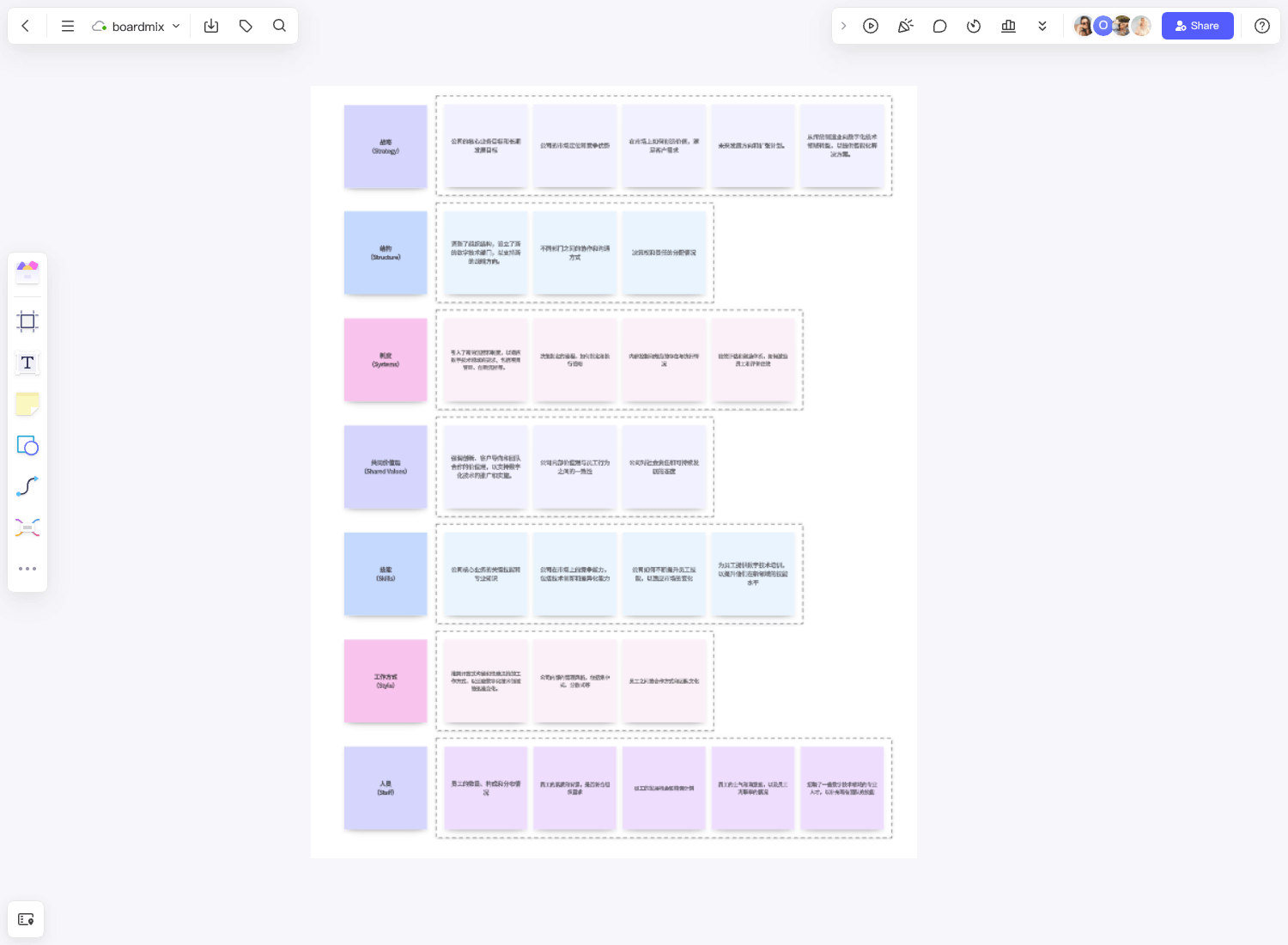Select second note in Style row
The height and width of the screenshot is (945, 1288).
(x=575, y=681)
